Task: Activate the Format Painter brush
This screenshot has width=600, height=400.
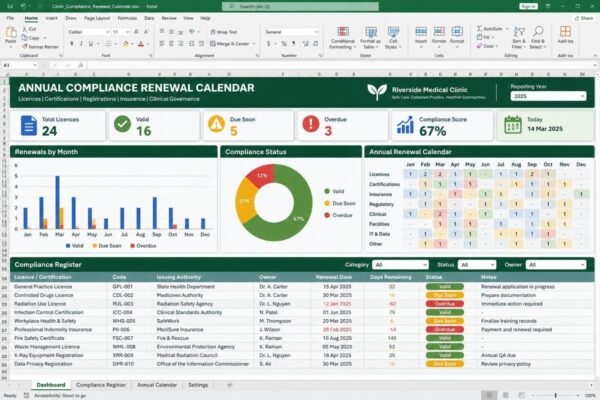Action: point(40,46)
